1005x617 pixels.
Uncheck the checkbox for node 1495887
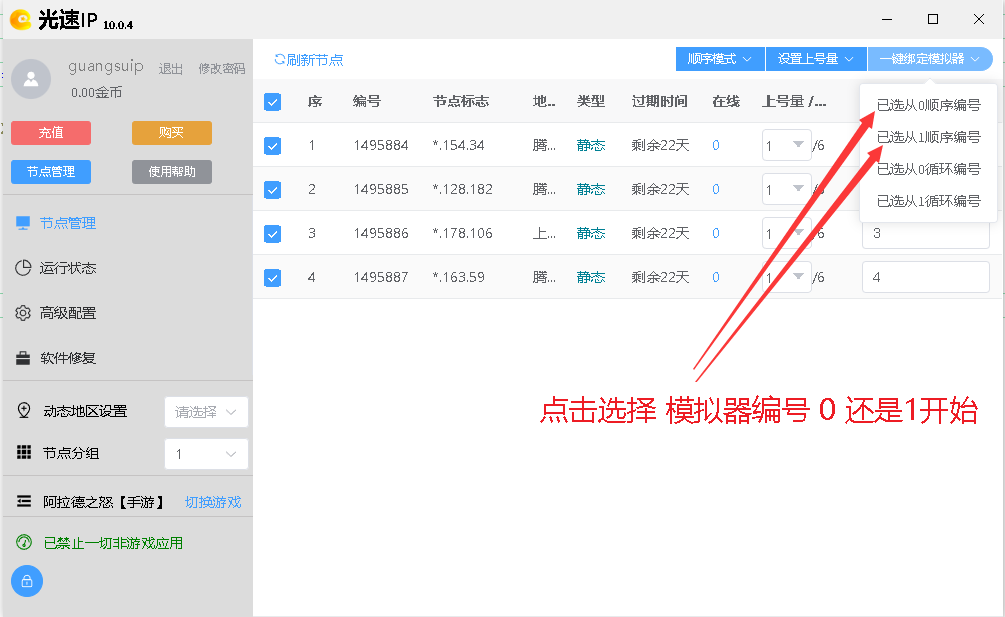(272, 277)
